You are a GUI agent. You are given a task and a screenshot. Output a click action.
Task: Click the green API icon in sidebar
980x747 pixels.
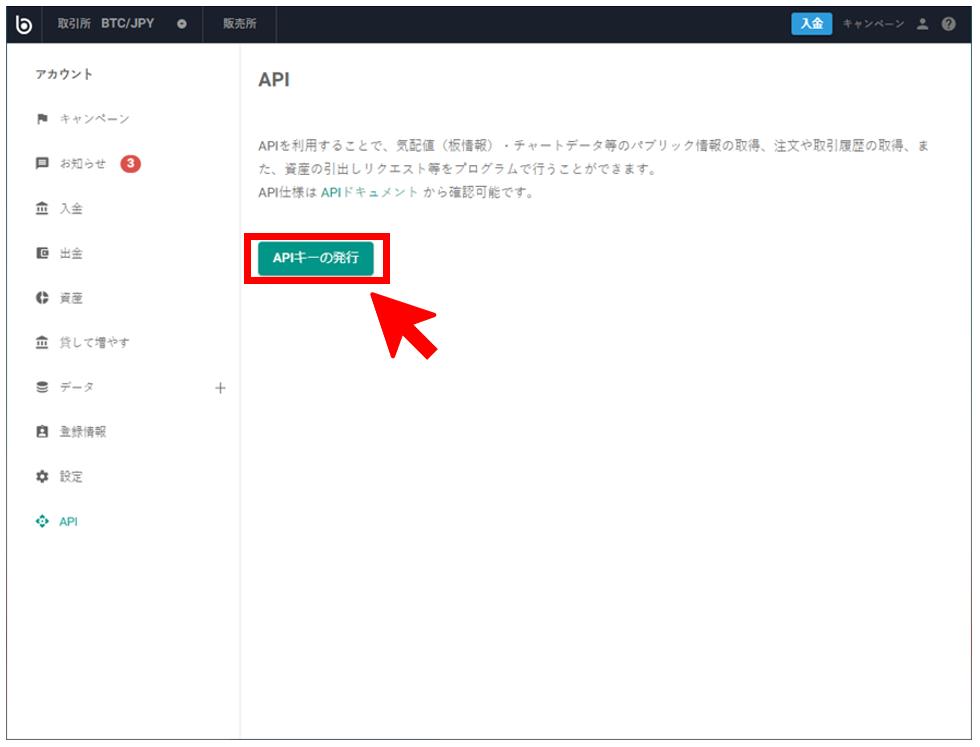[x=42, y=521]
